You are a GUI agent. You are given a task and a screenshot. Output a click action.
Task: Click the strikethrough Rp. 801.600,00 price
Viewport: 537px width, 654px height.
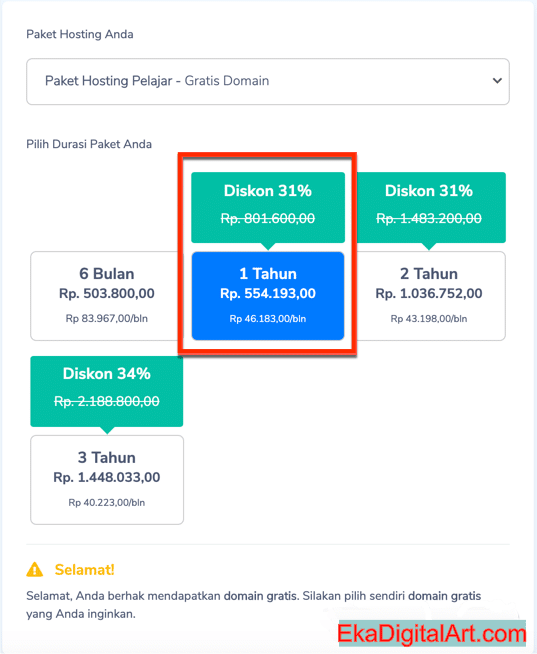coord(268,218)
